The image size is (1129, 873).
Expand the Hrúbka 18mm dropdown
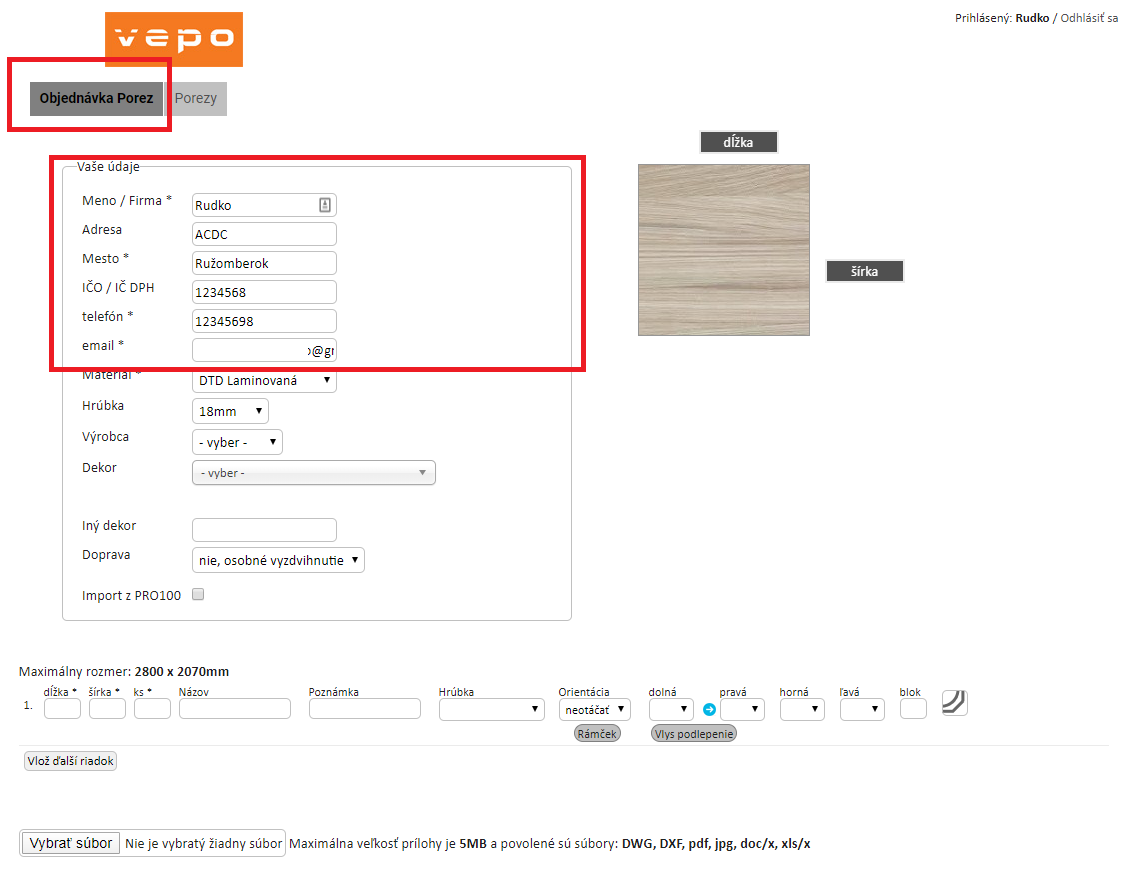(x=230, y=411)
